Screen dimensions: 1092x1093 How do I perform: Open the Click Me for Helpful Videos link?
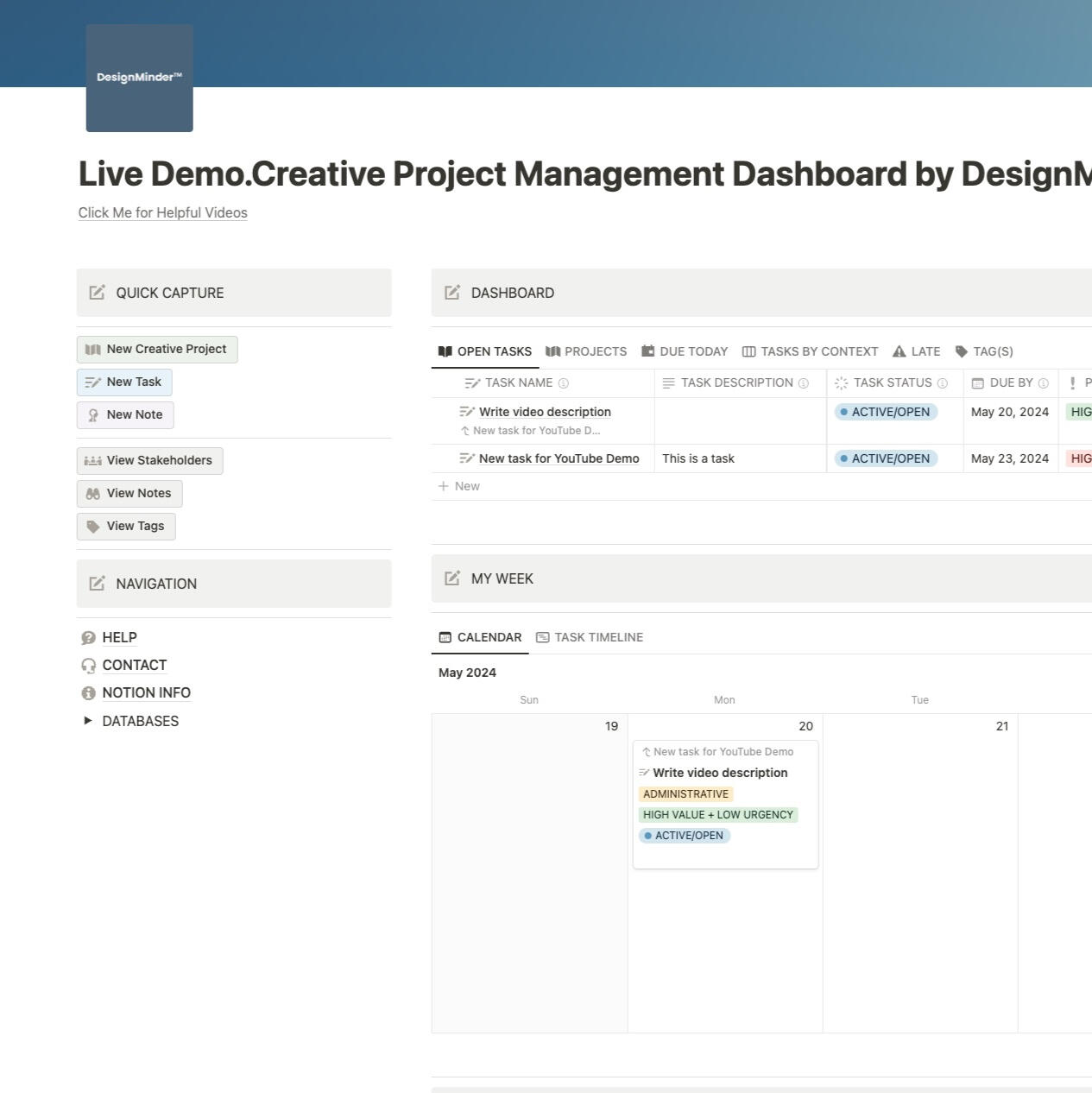(x=163, y=213)
